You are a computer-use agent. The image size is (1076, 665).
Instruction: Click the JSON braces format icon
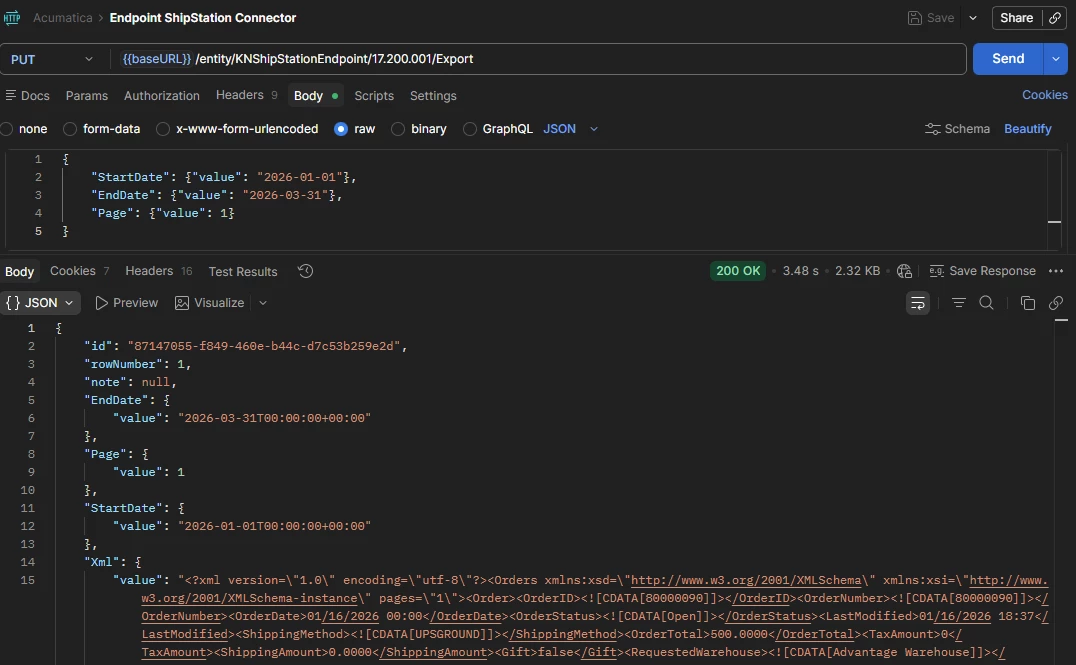12,303
